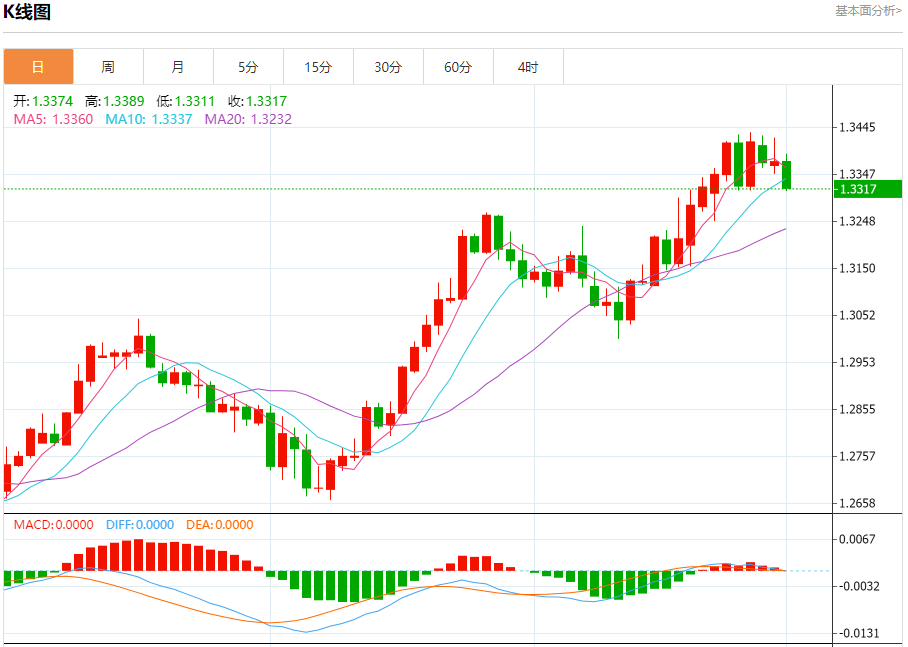The width and height of the screenshot is (908, 647).
Task: Click the MA20: 1.3232 label
Action: [248, 119]
